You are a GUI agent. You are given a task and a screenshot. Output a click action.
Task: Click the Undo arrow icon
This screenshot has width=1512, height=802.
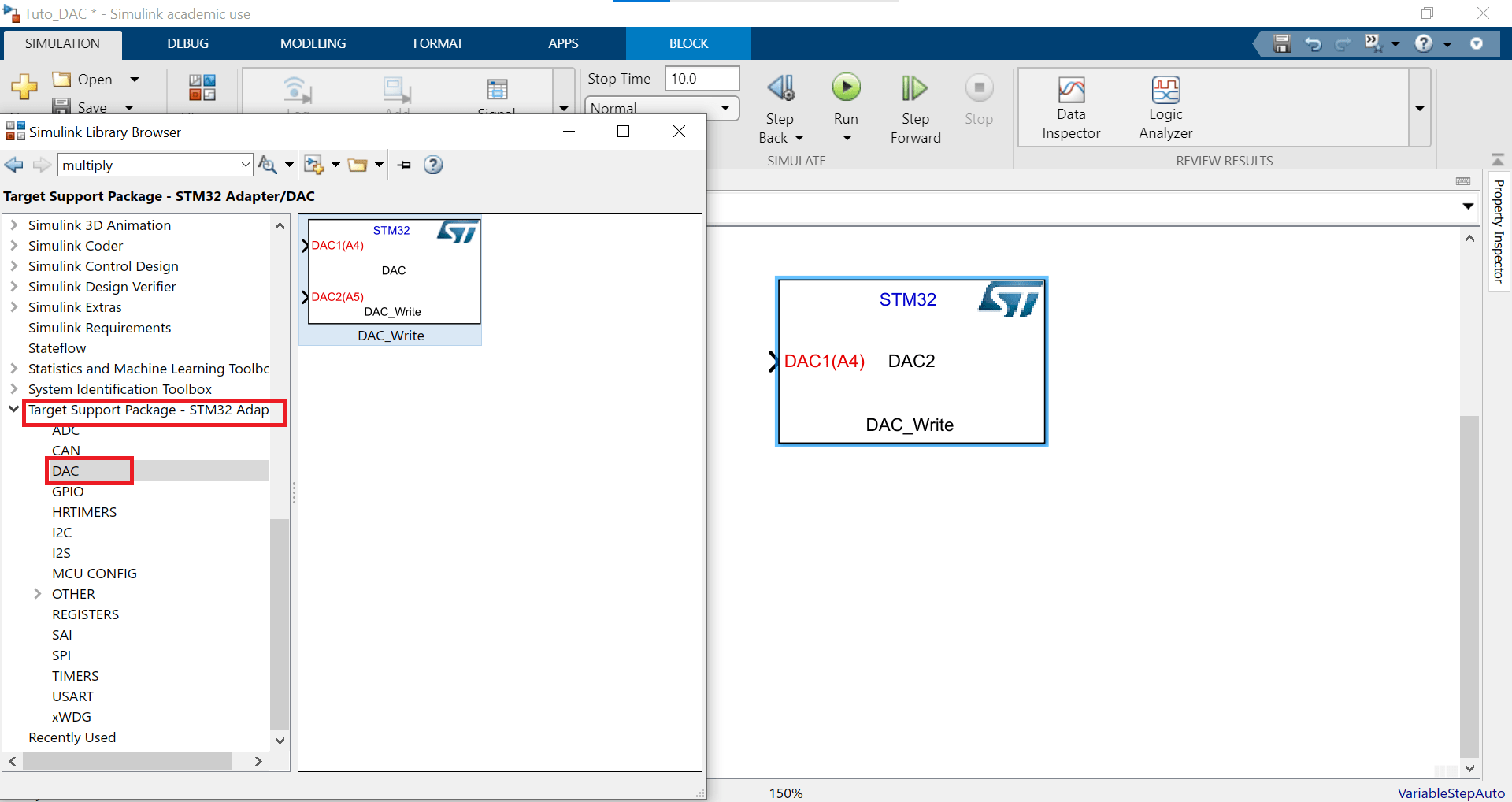tap(1313, 43)
